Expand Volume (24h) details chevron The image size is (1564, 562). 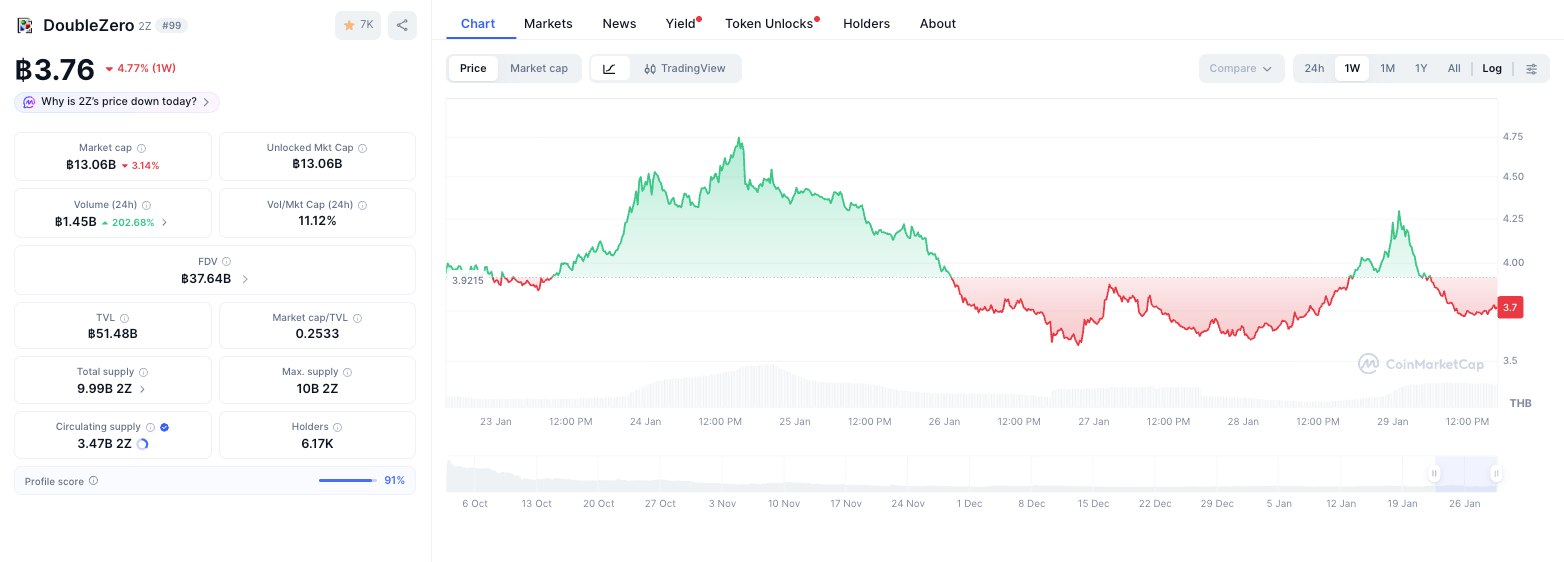tap(164, 222)
